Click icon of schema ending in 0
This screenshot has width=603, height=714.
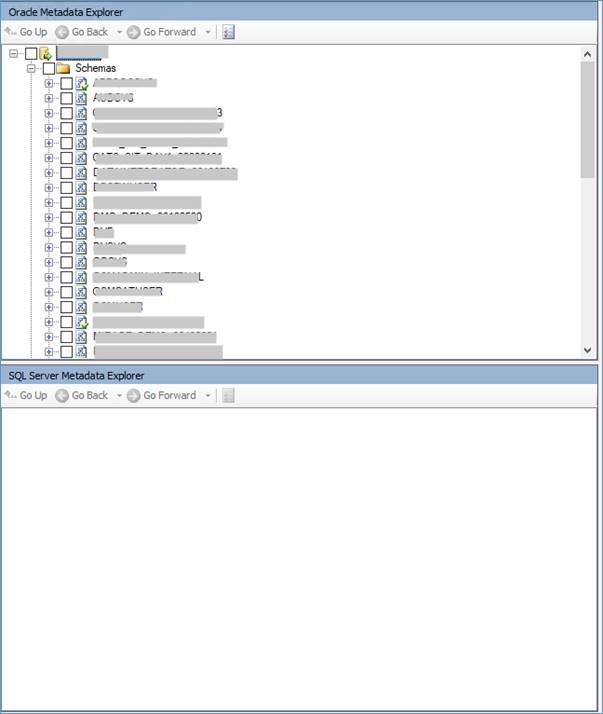[81, 218]
